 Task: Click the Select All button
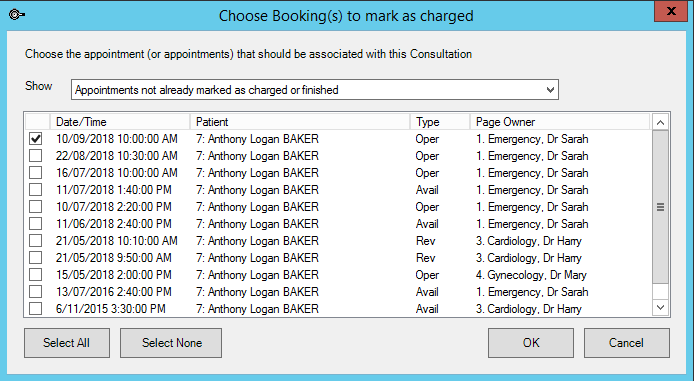(67, 343)
